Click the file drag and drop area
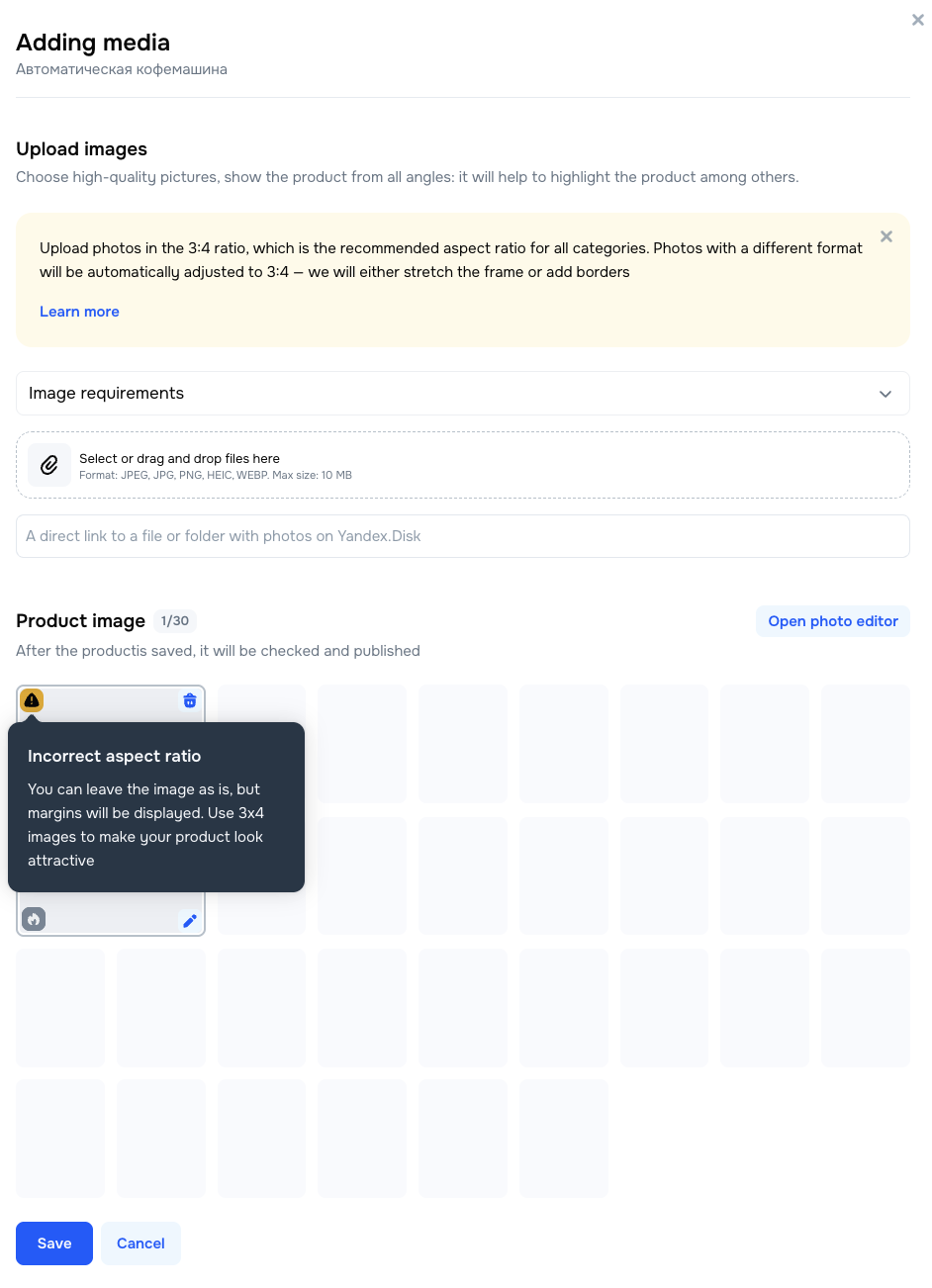This screenshot has height=1288, width=932. (463, 465)
